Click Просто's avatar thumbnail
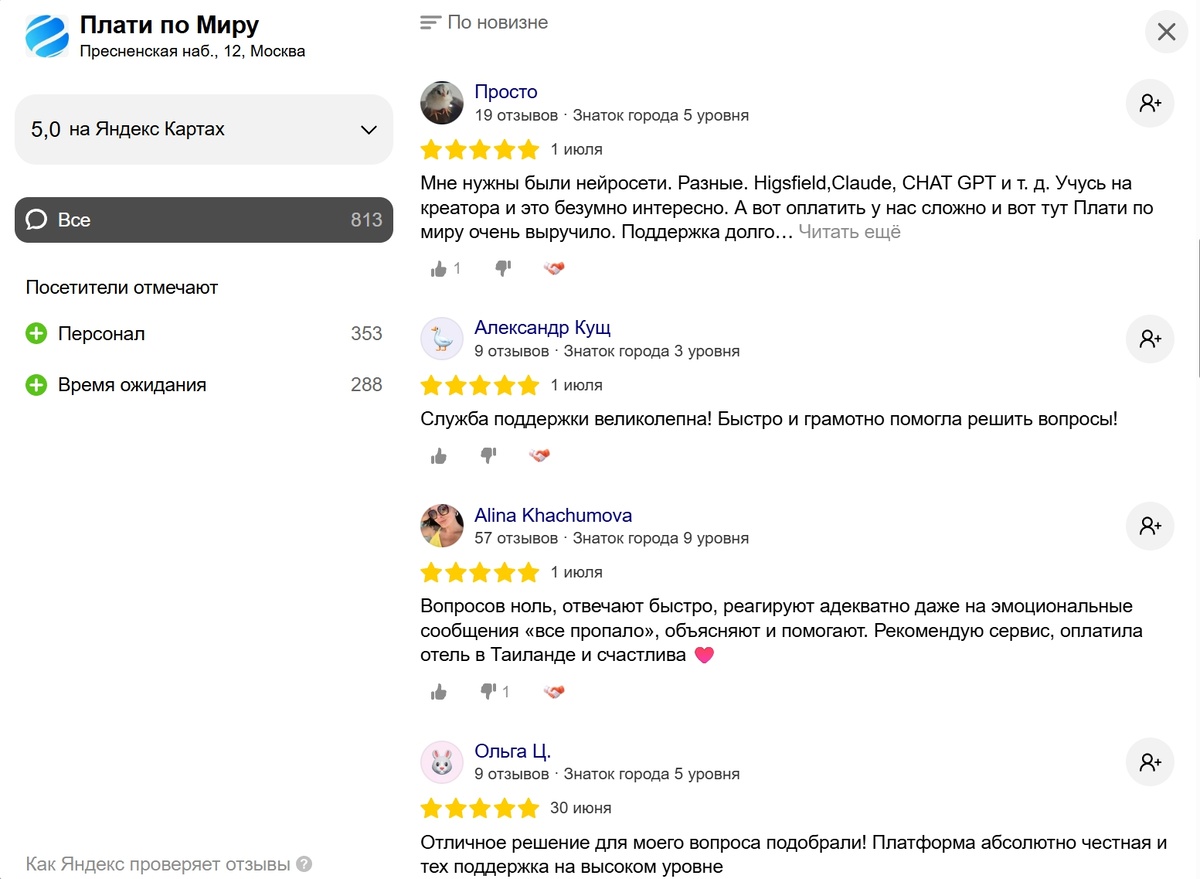This screenshot has width=1200, height=879. coord(442,102)
